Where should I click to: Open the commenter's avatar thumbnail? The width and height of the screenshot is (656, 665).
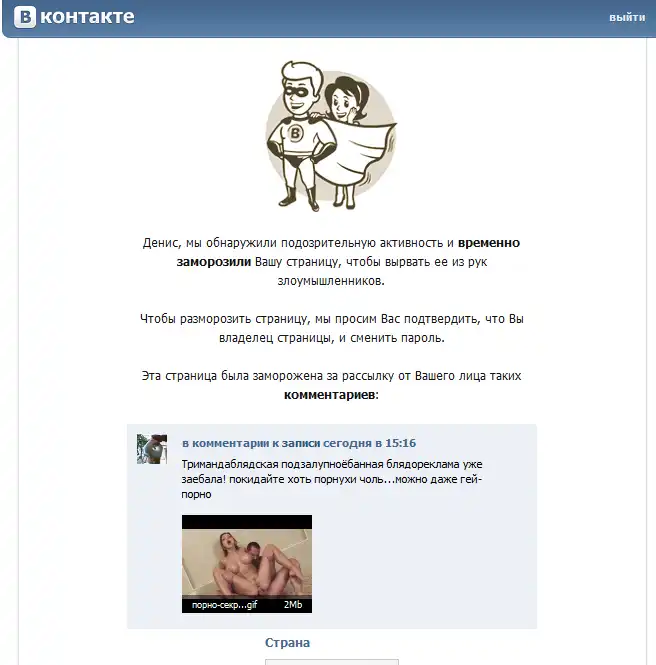pyautogui.click(x=152, y=449)
